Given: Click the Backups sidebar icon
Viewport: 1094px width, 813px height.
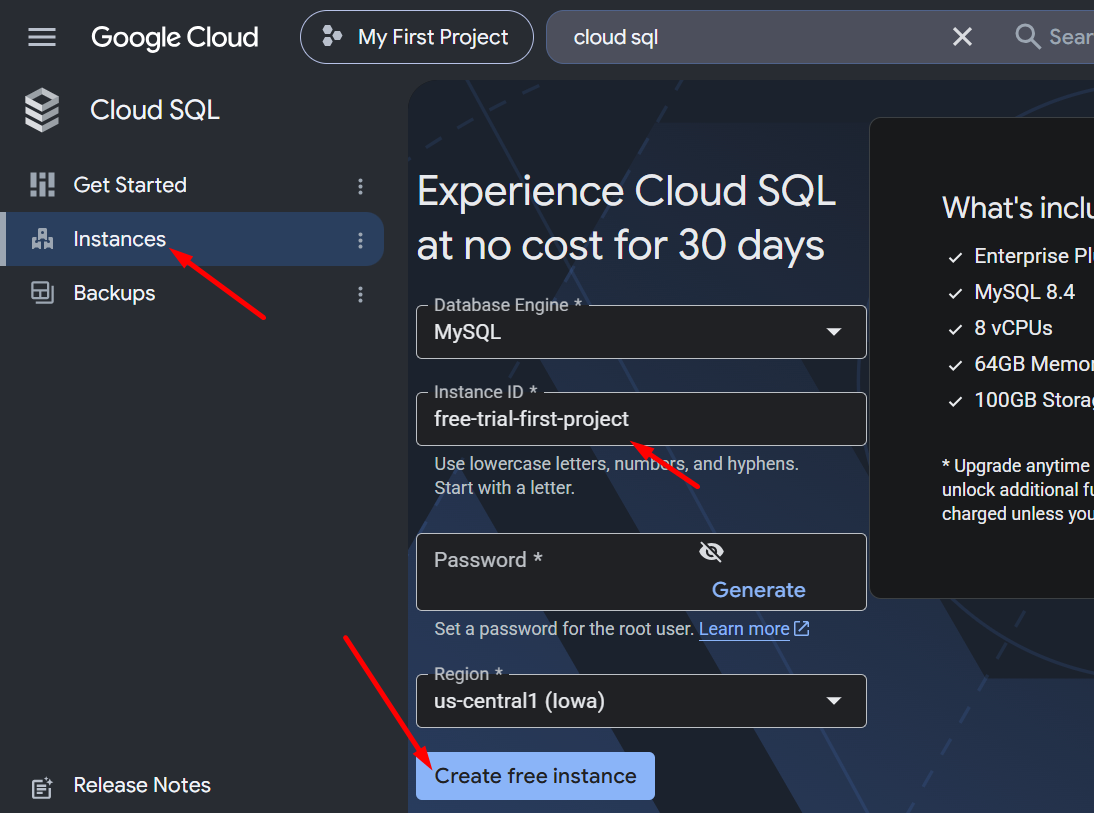Looking at the screenshot, I should pyautogui.click(x=43, y=292).
